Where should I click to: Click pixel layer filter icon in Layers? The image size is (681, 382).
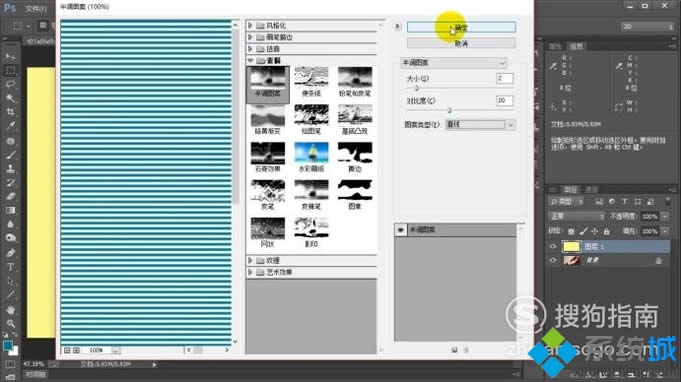coord(599,201)
